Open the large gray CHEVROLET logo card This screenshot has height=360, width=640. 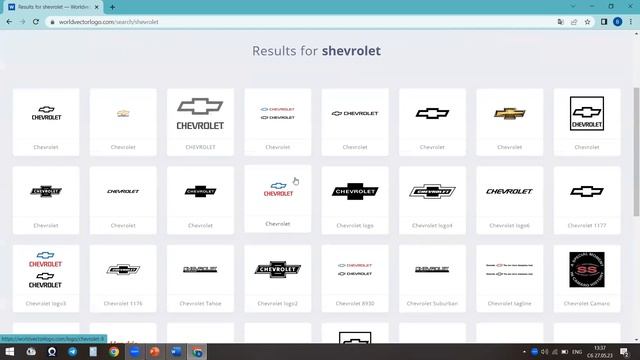click(x=200, y=122)
